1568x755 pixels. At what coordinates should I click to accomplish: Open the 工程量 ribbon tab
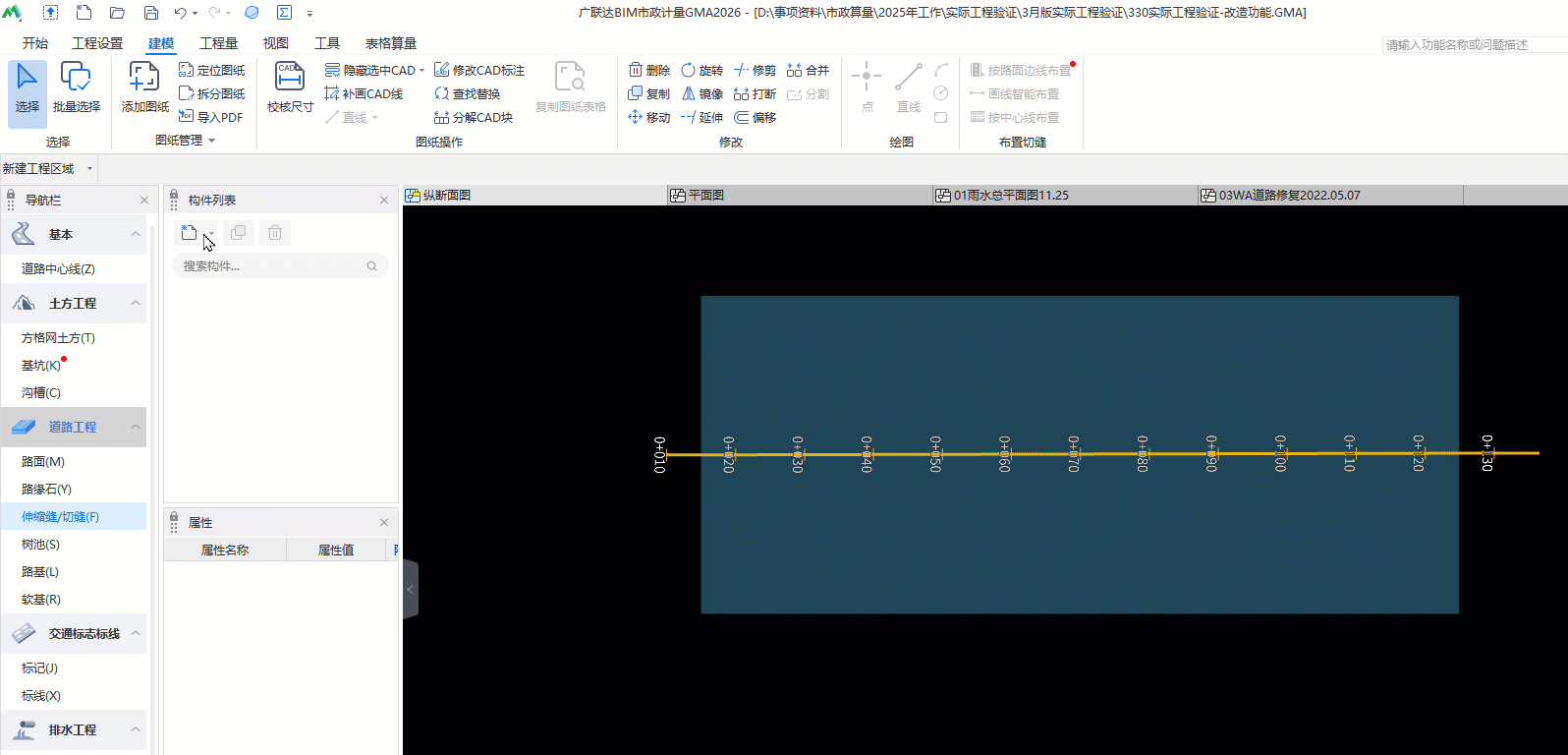pos(218,43)
